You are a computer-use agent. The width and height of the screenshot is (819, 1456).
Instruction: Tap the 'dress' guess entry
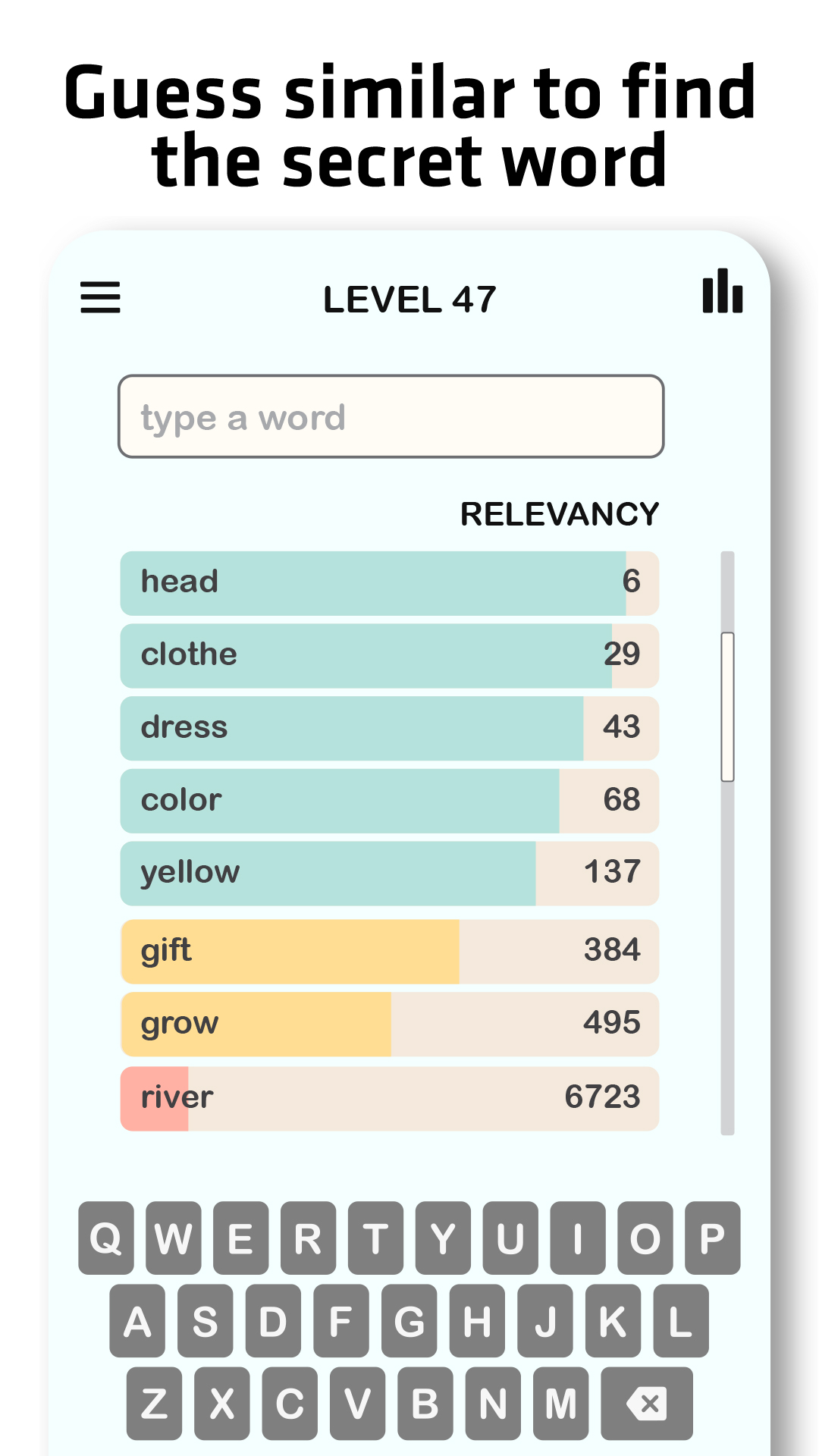point(389,729)
